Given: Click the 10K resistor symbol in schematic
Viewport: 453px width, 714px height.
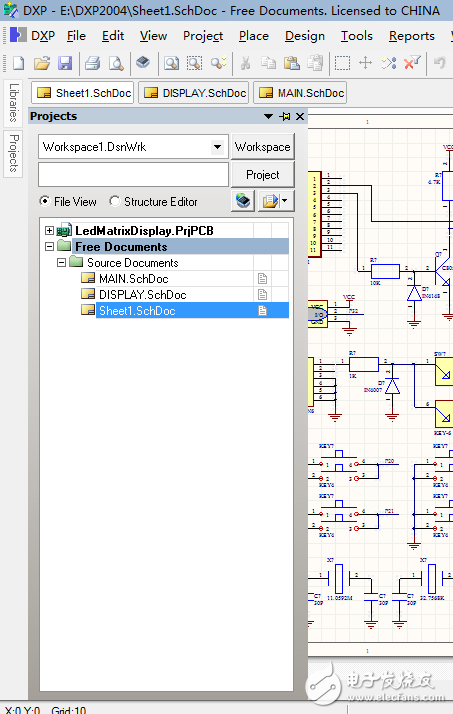Looking at the screenshot, I should 385,271.
